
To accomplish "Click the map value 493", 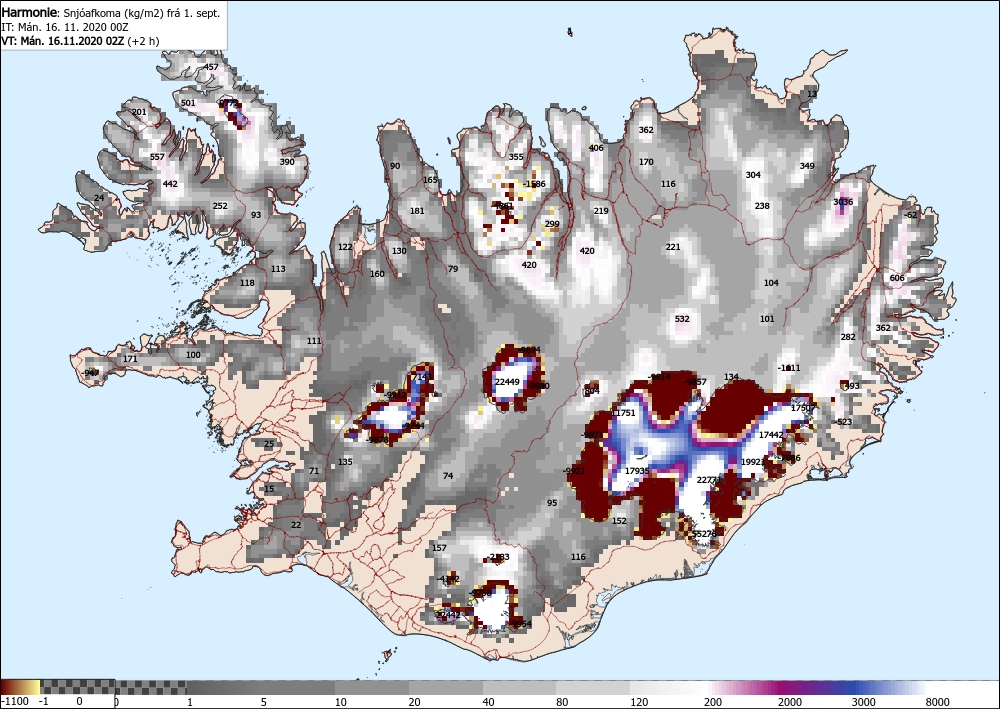I will (852, 386).
